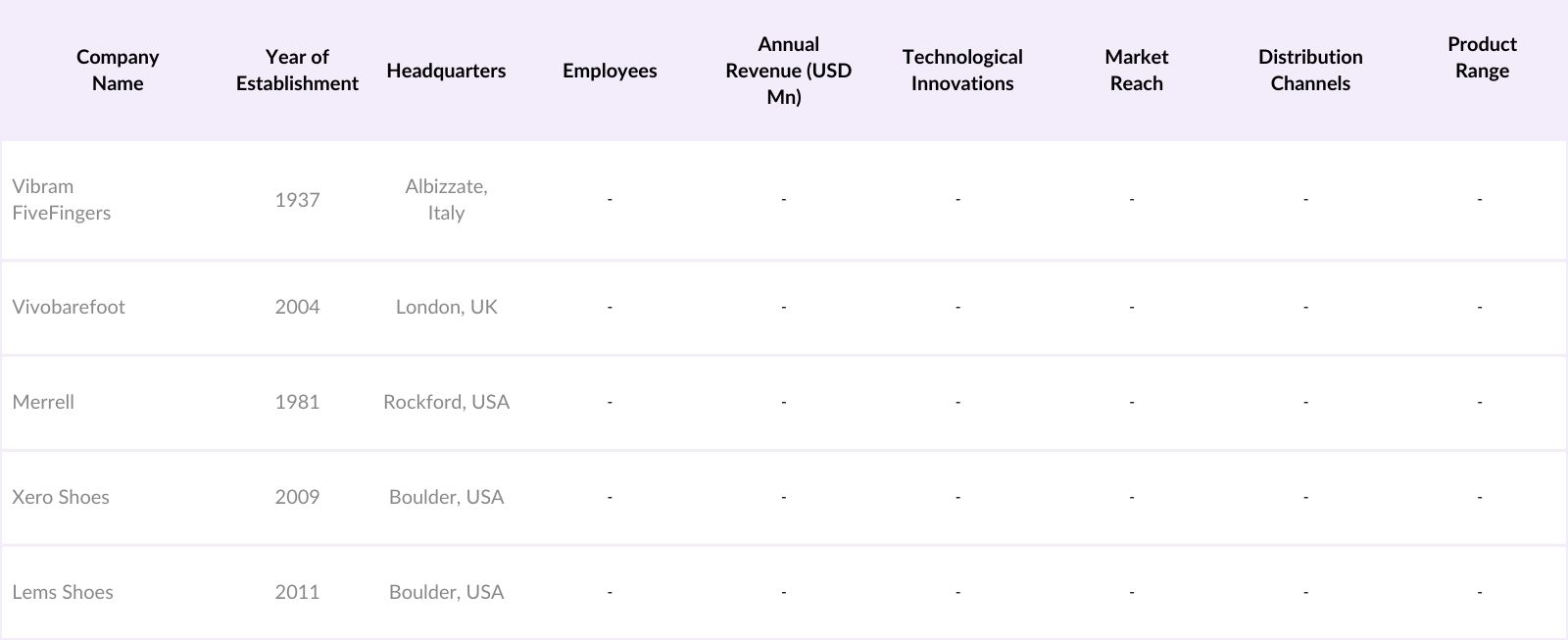Select the Albizzate, Italy headquarters cell
This screenshot has width=1568, height=640.
(x=446, y=200)
